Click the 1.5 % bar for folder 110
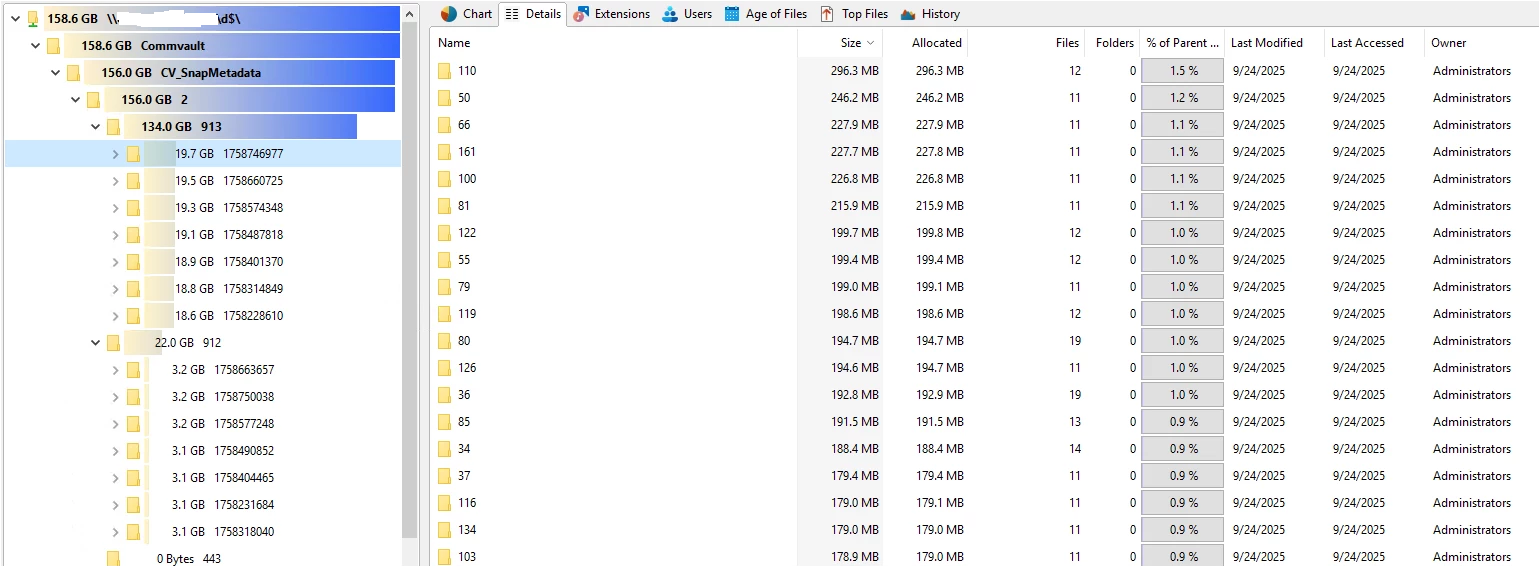This screenshot has height=567, width=1540. coord(1183,71)
